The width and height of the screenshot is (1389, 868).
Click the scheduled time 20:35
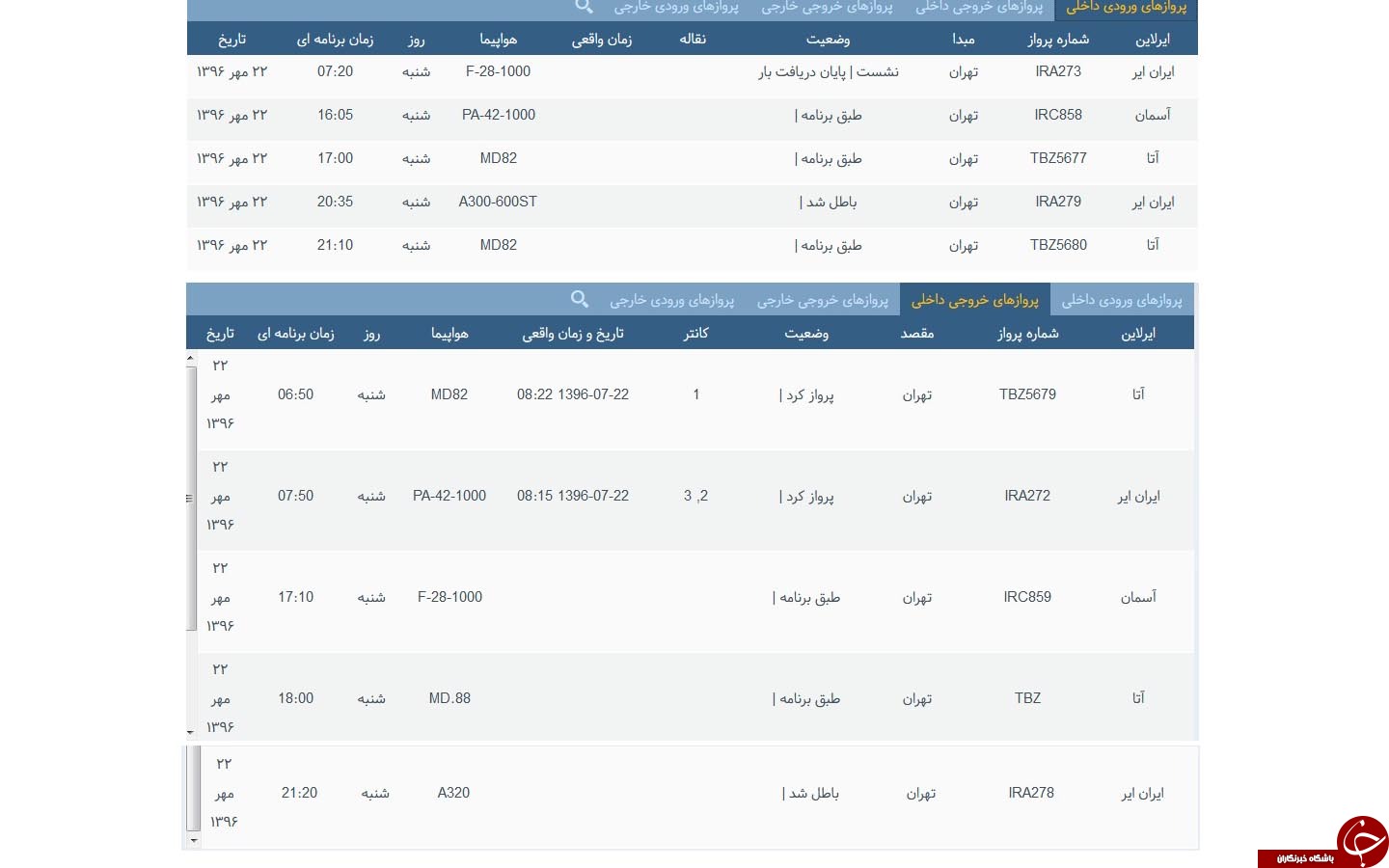click(x=335, y=202)
